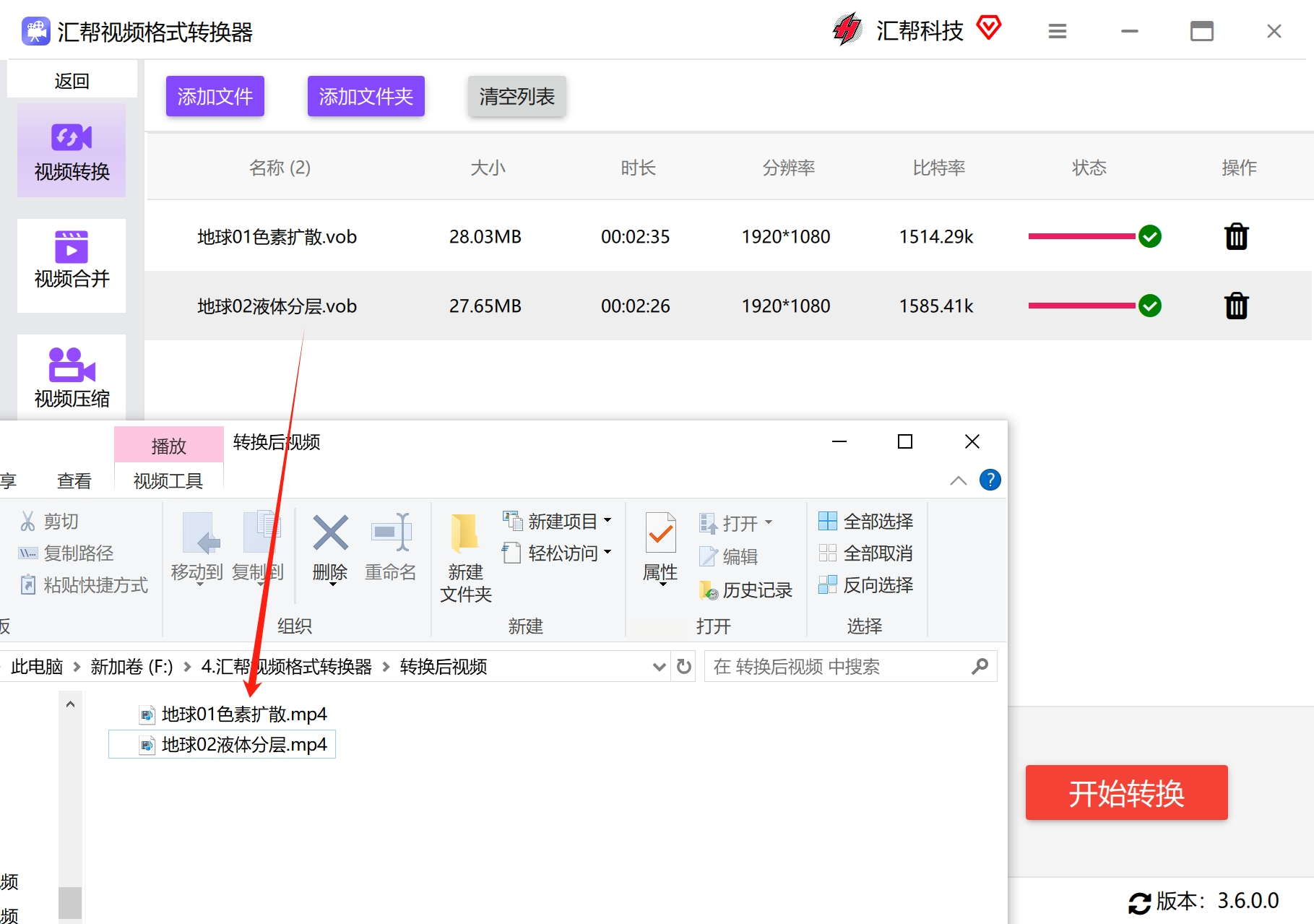
Task: Click the 在 转换后视频 中搜索 search field
Action: [x=838, y=667]
